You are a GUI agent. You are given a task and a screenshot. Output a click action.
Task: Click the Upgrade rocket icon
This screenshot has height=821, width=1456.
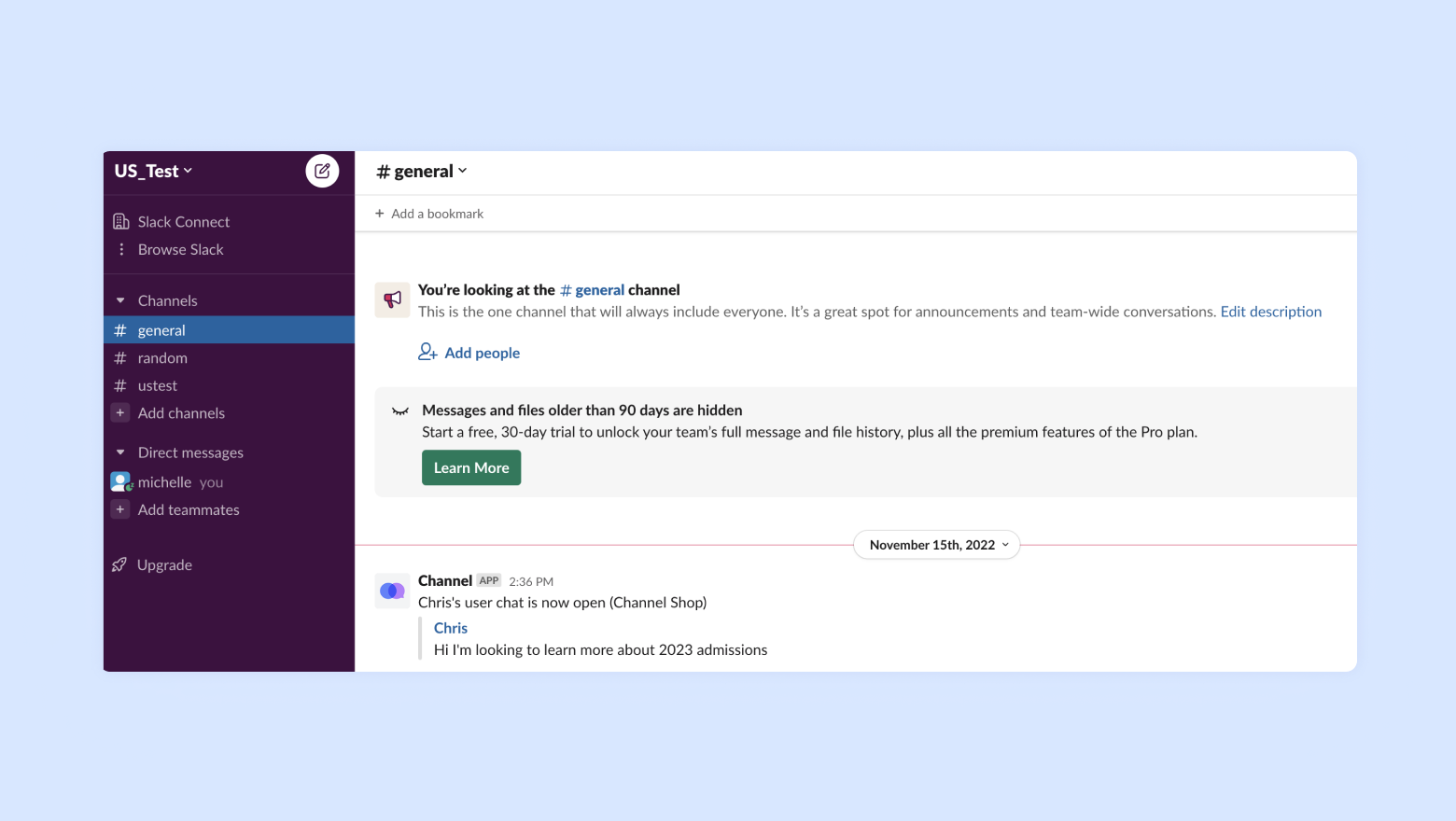pos(119,564)
